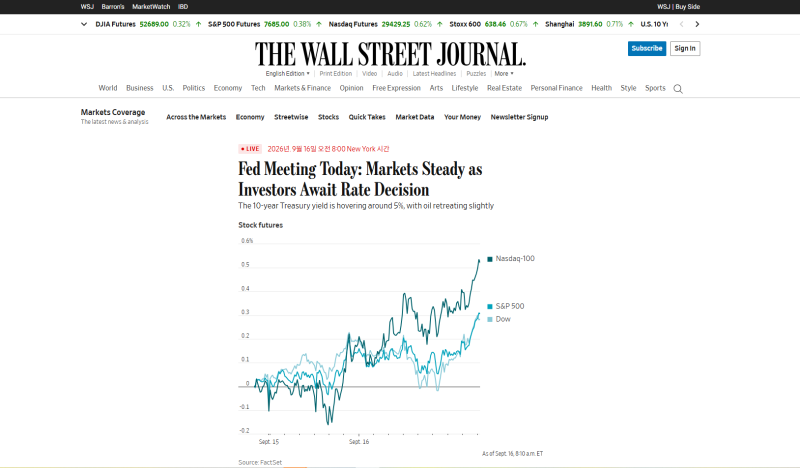Click WSJ in top black bar left

(x=87, y=7)
